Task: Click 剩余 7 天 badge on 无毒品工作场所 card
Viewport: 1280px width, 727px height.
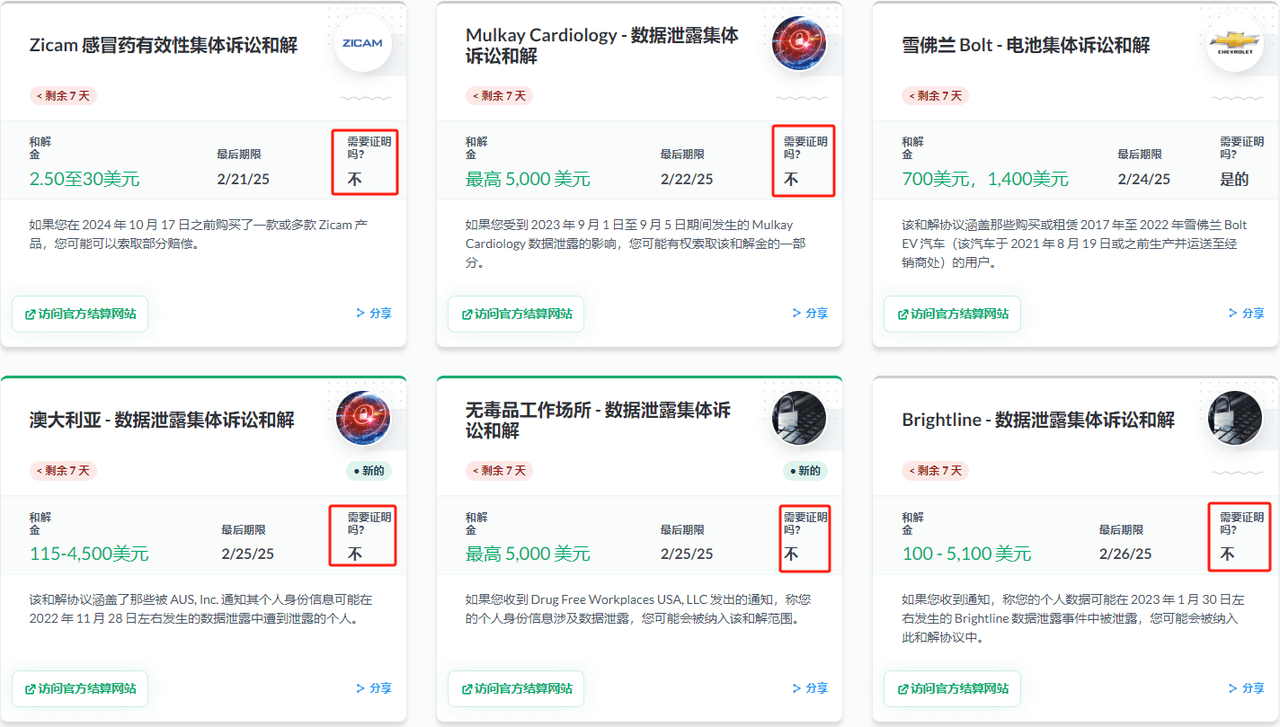Action: click(x=500, y=471)
